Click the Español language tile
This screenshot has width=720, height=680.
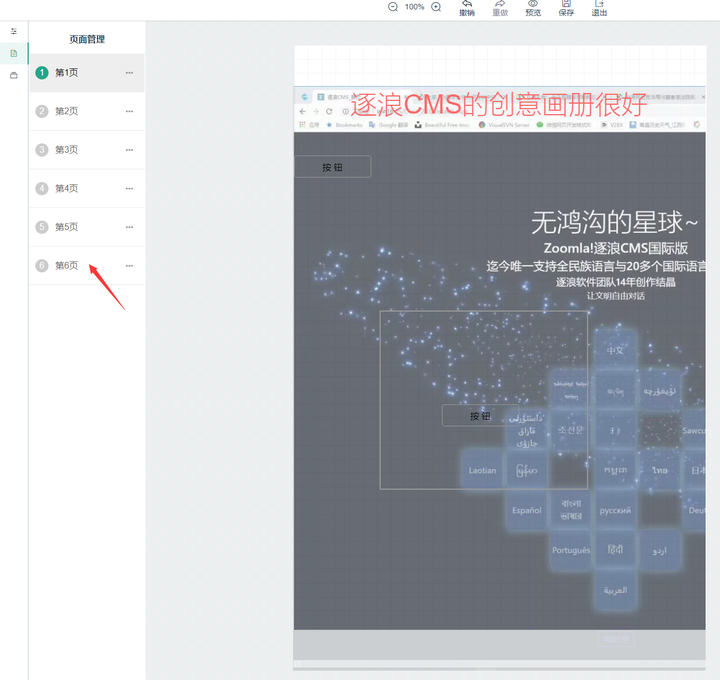[527, 510]
